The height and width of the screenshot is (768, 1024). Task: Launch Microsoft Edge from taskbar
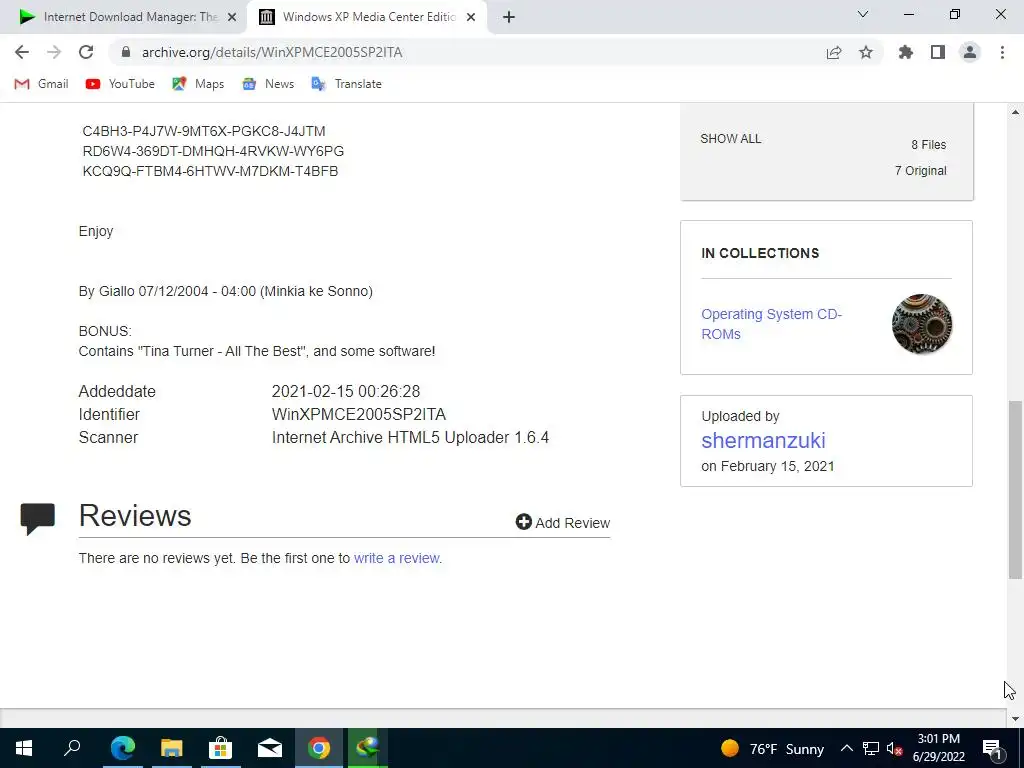click(x=123, y=748)
